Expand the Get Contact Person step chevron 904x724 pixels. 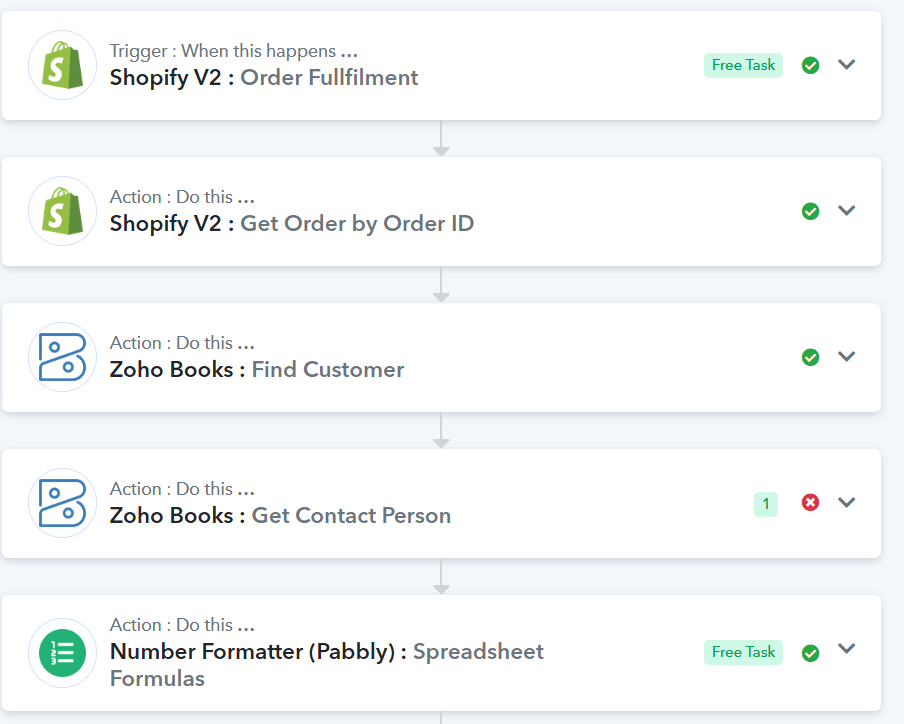(846, 502)
